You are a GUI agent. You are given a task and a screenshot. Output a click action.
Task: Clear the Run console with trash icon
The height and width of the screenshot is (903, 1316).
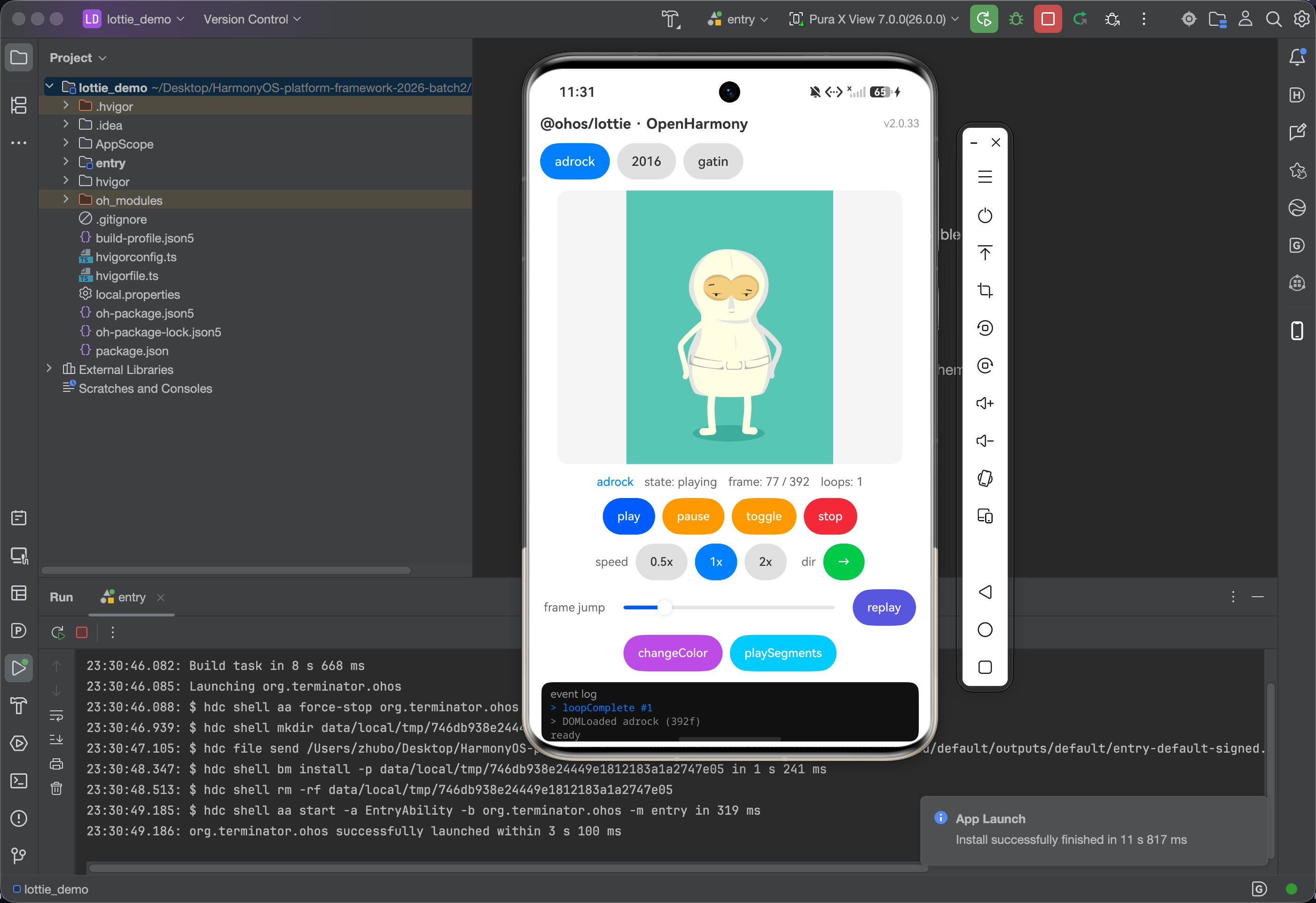tap(56, 789)
